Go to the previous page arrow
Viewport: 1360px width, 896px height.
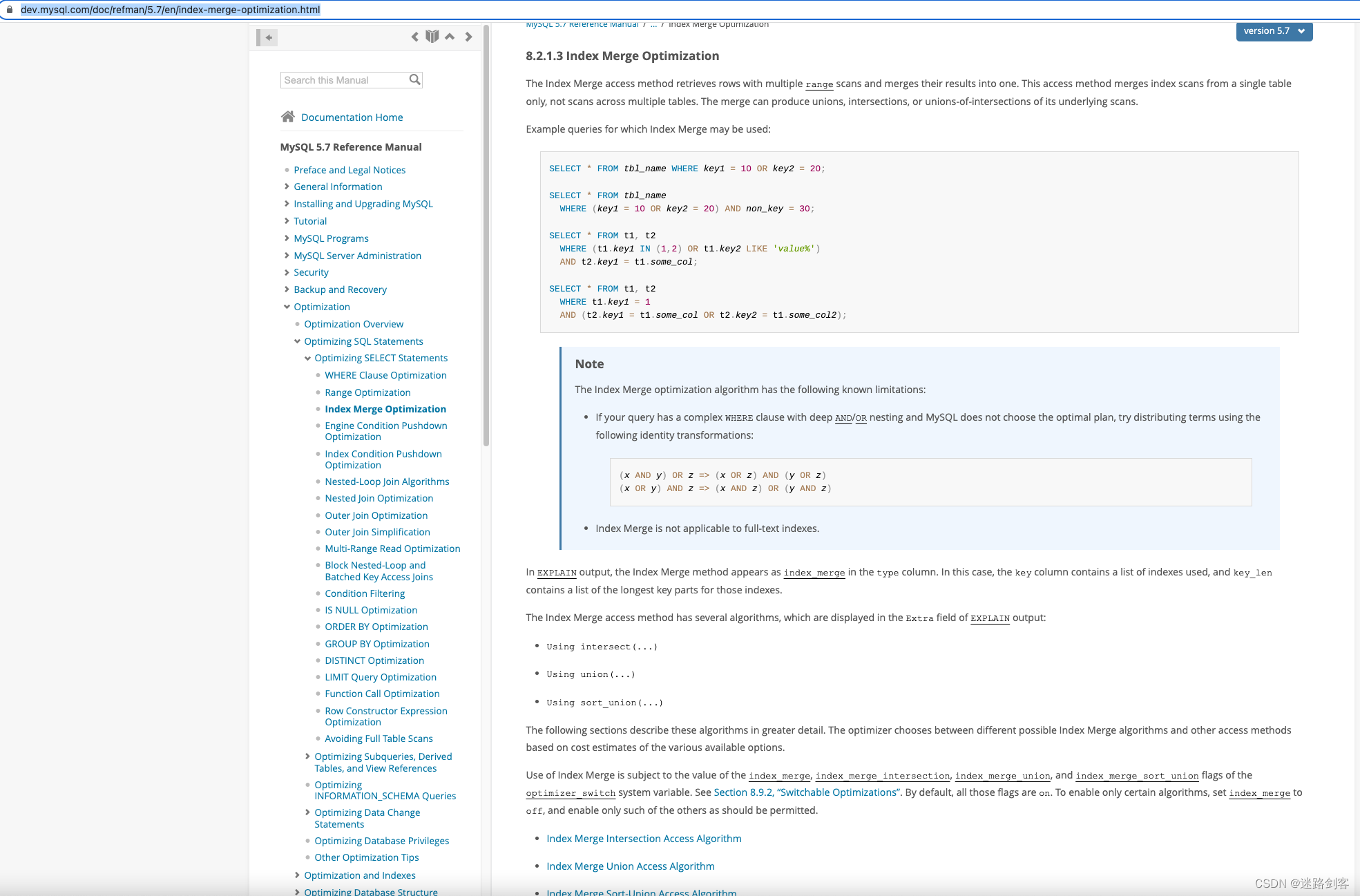pos(414,37)
